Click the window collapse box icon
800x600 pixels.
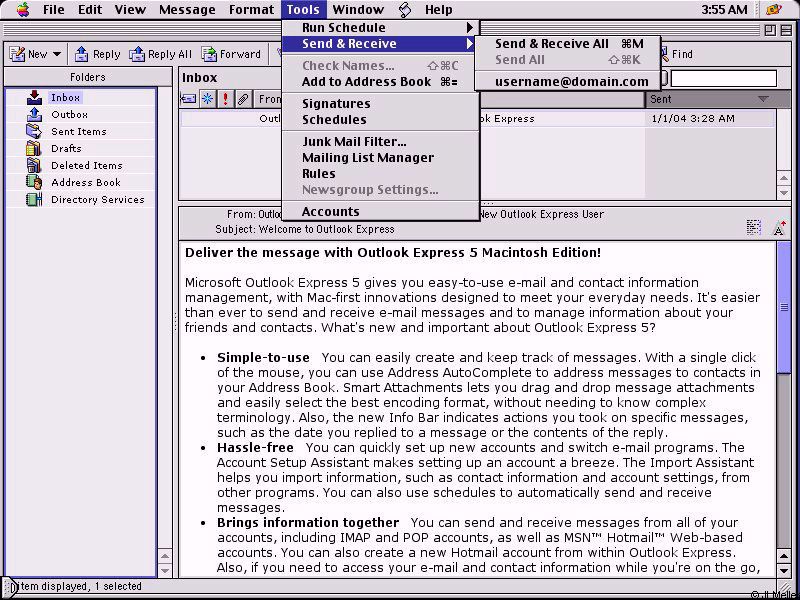(786, 31)
